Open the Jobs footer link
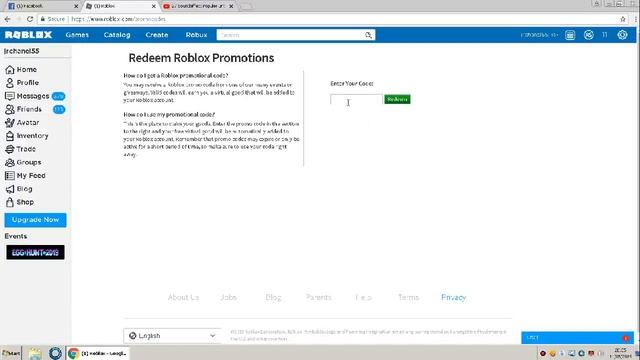 tap(229, 298)
